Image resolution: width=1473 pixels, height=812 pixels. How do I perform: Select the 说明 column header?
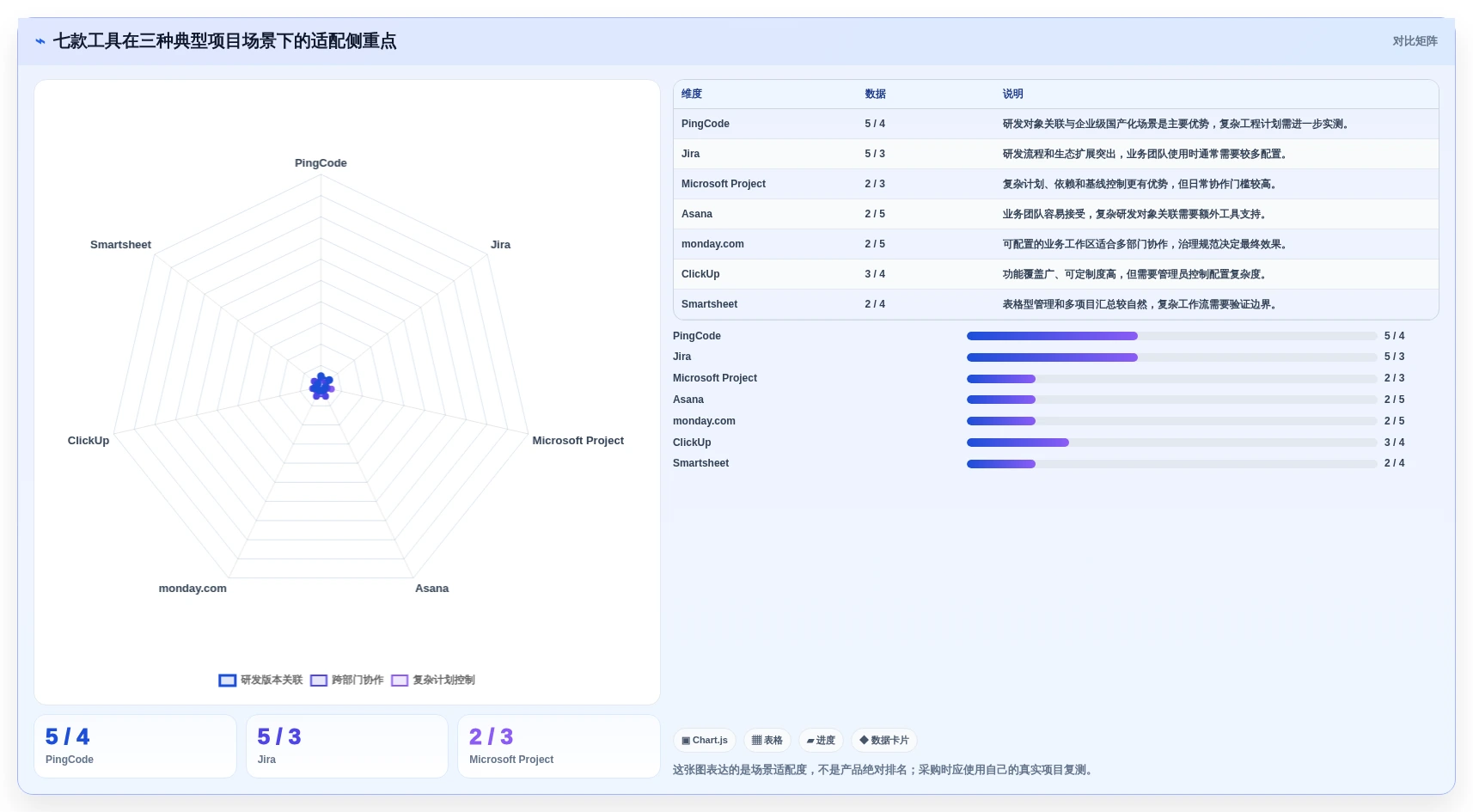coord(1012,95)
